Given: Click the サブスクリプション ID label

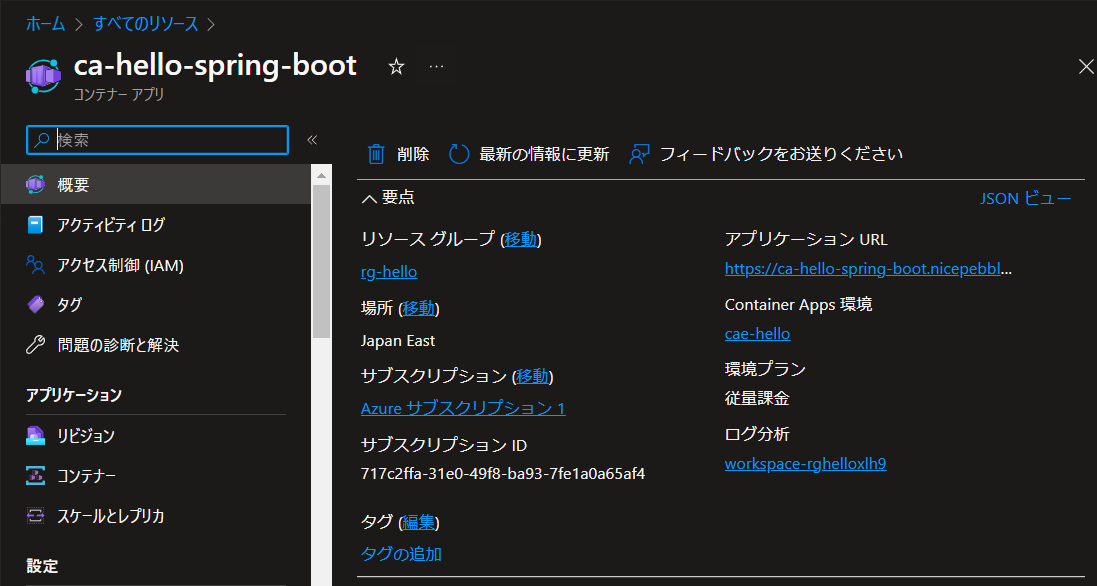Looking at the screenshot, I should [x=444, y=445].
